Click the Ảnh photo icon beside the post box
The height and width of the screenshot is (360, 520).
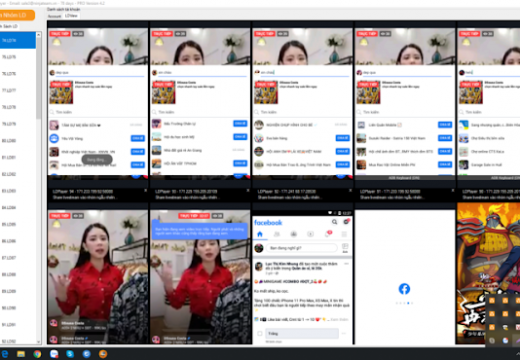[x=345, y=248]
